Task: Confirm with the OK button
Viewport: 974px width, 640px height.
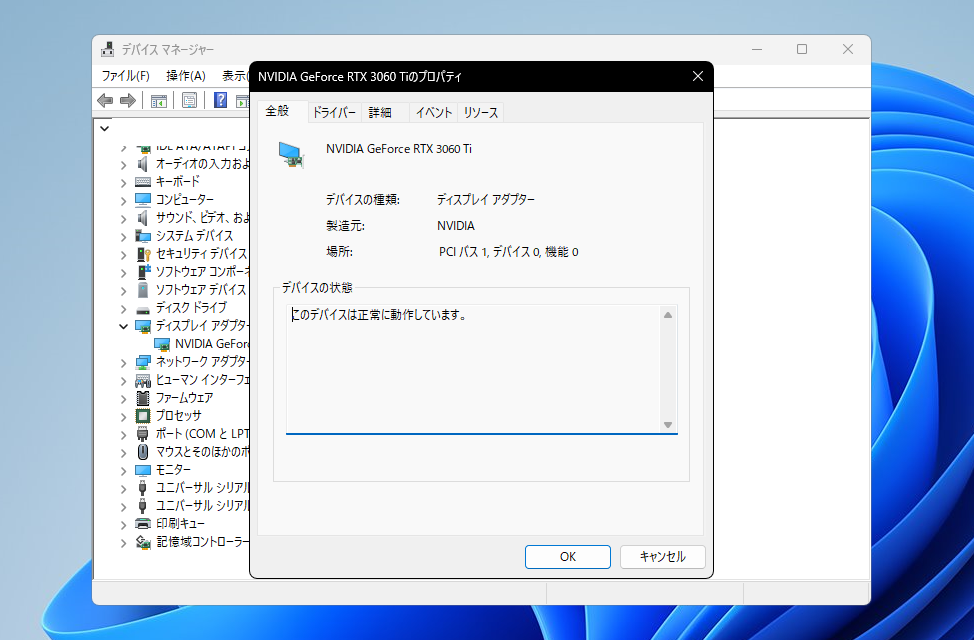Action: coord(568,557)
